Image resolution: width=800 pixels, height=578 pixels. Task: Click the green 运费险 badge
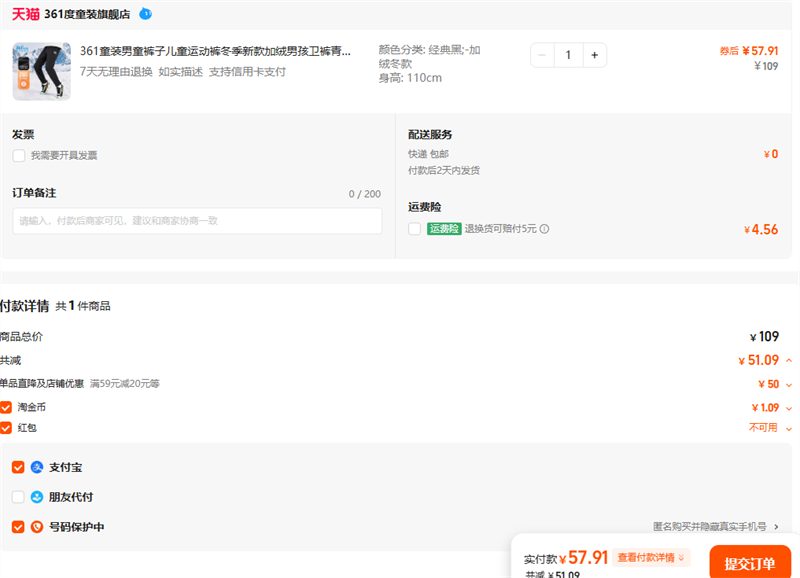(444, 229)
